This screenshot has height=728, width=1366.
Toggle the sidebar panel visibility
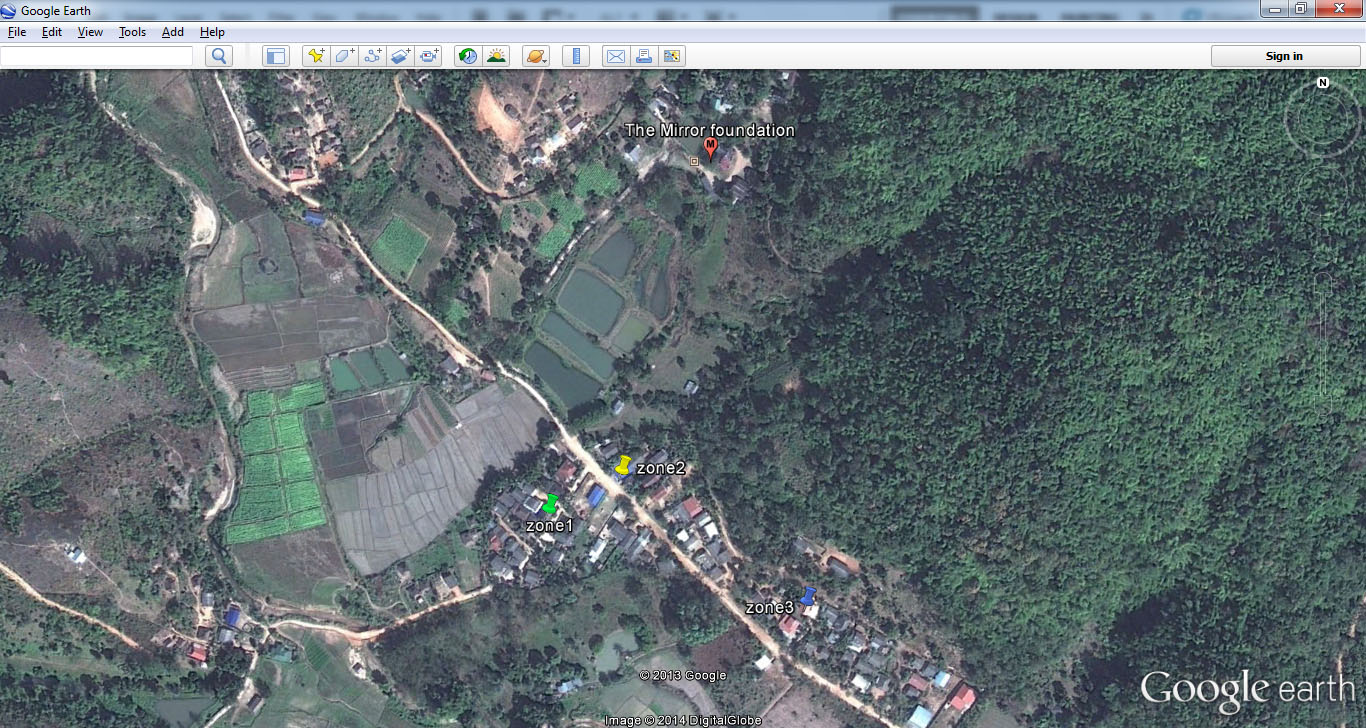(275, 56)
